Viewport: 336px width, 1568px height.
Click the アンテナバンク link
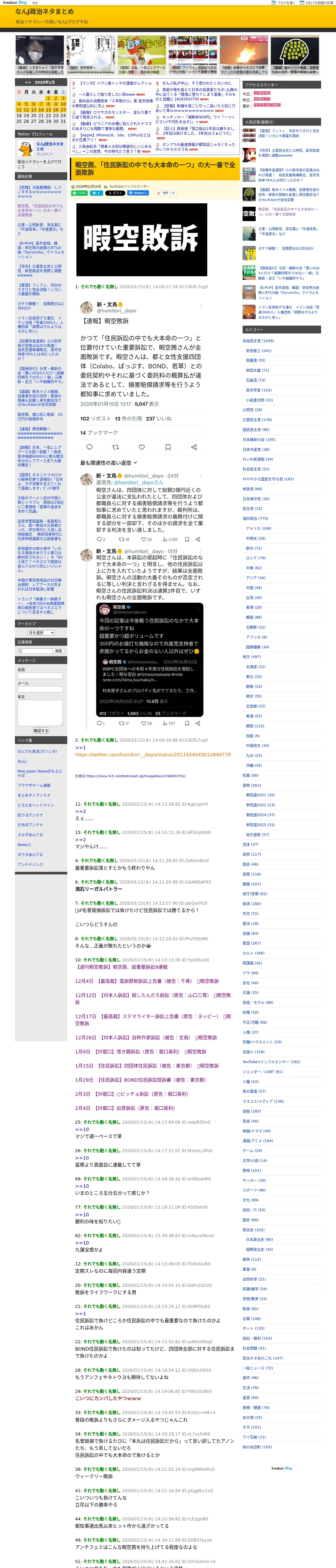(31, 864)
